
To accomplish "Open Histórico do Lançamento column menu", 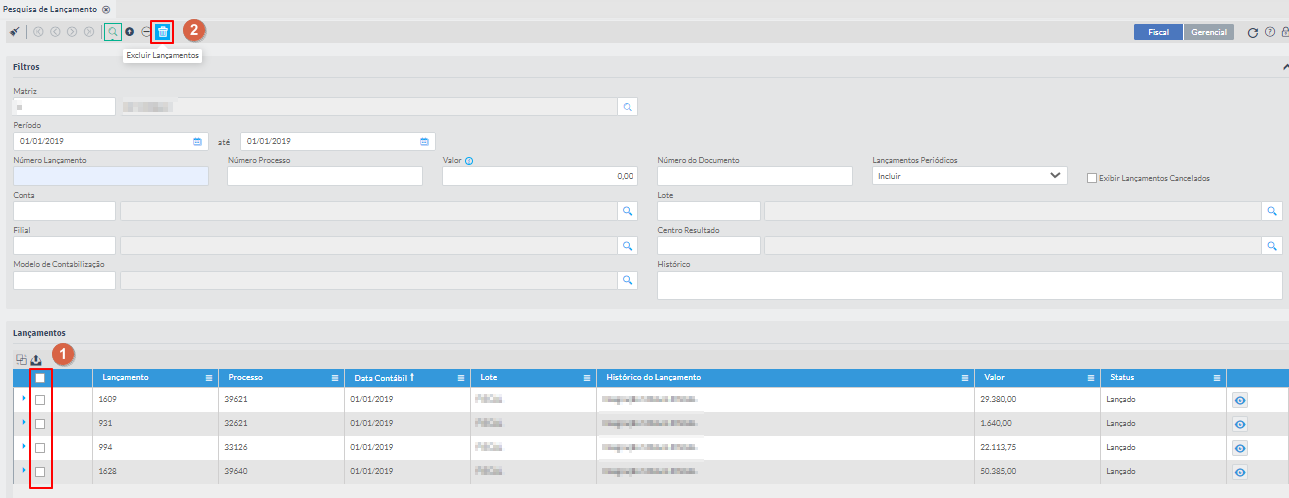I will pos(965,378).
